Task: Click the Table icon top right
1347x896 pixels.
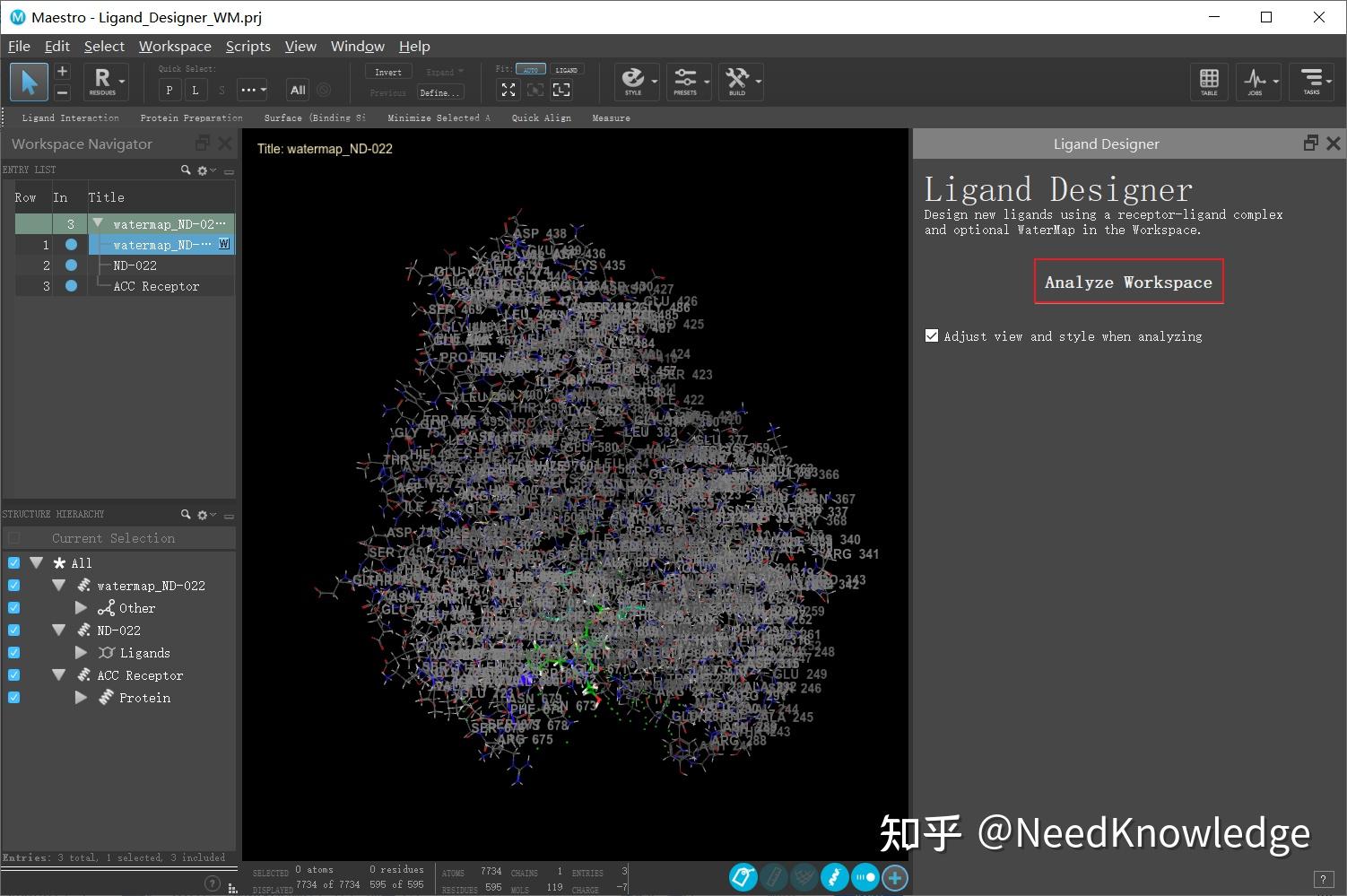Action: click(x=1209, y=82)
